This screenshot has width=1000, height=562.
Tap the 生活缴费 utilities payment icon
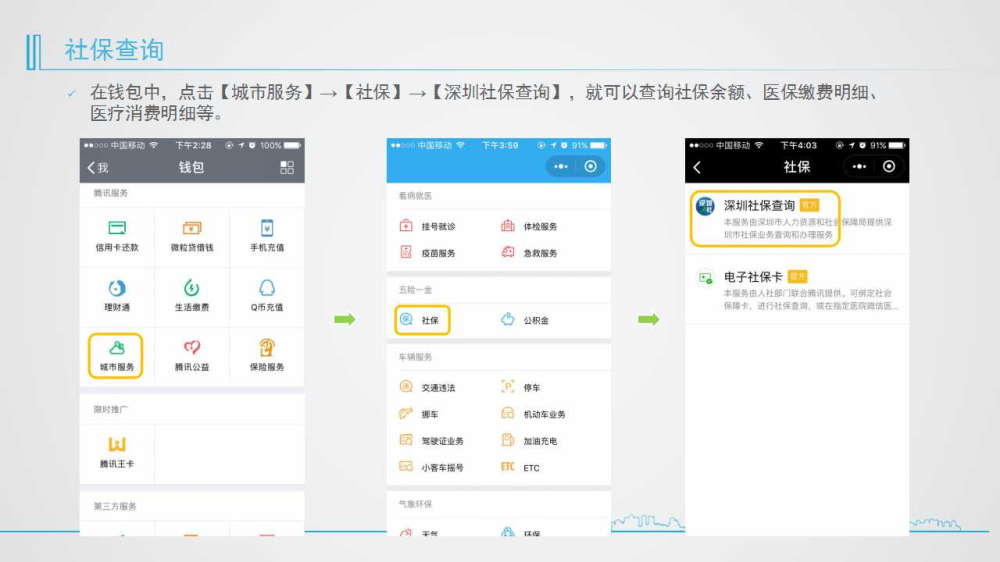pyautogui.click(x=192, y=295)
